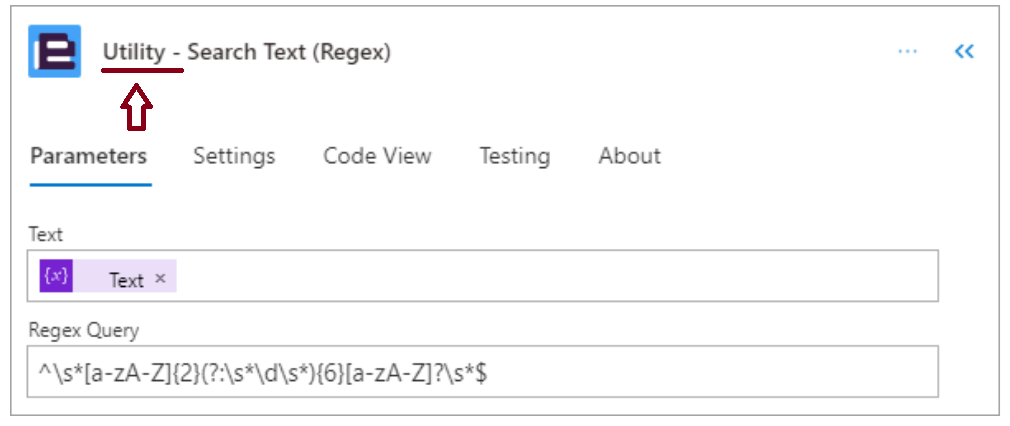Click the "Regex Query" field label
The image size is (1010, 426).
pos(84,331)
